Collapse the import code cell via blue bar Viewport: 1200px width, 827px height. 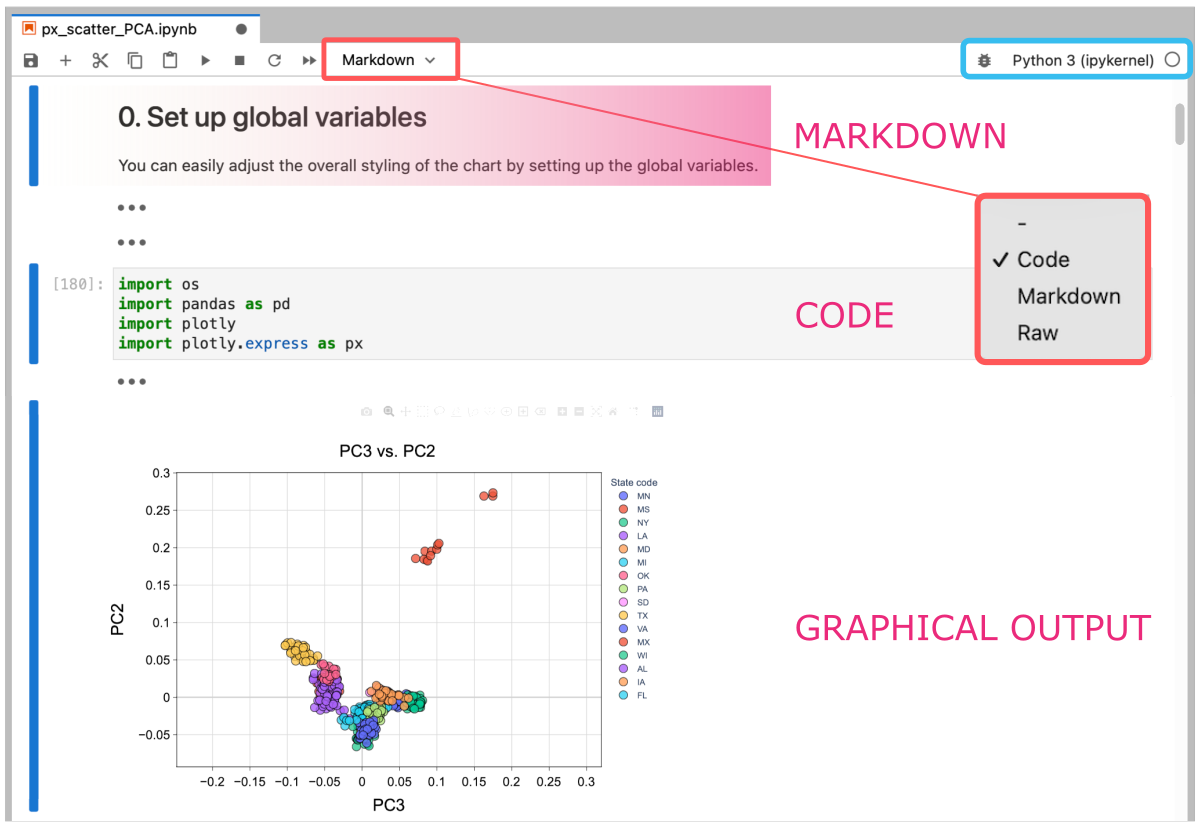click(34, 314)
